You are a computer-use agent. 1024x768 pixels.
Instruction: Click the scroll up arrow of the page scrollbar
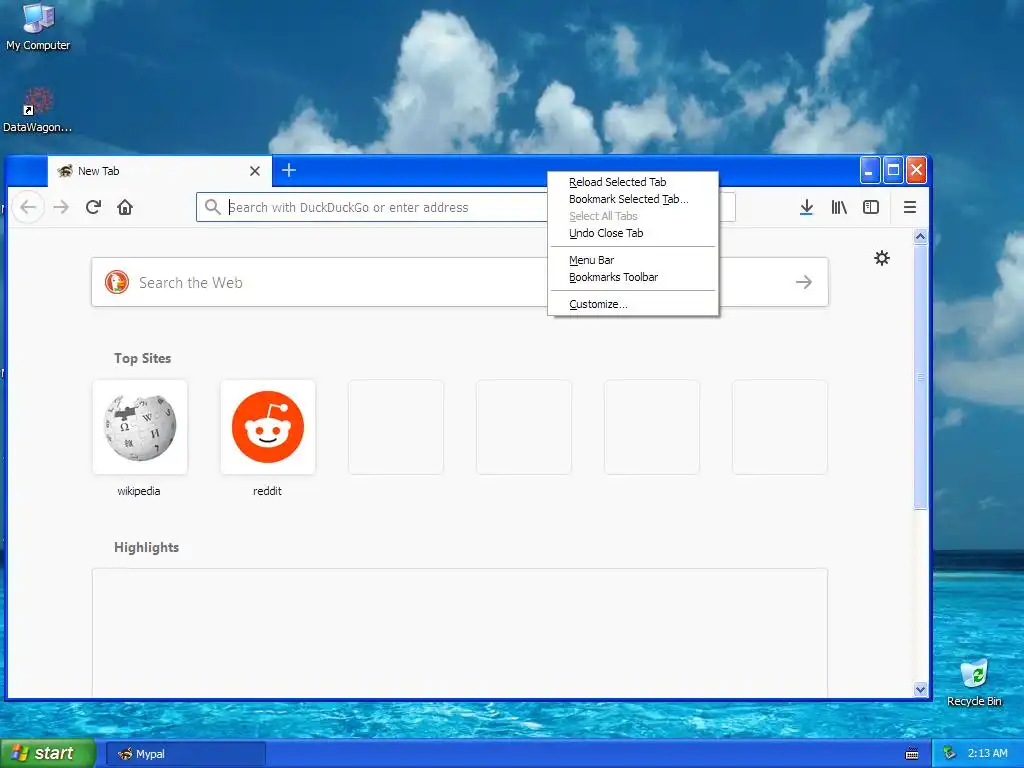point(920,237)
